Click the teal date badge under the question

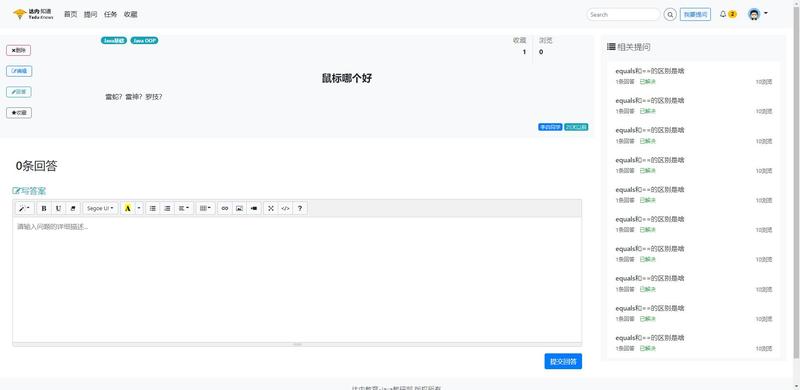(x=576, y=127)
